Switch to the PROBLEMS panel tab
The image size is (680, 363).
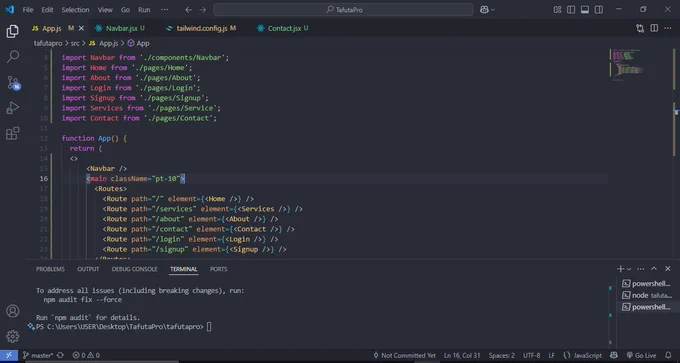(50, 269)
